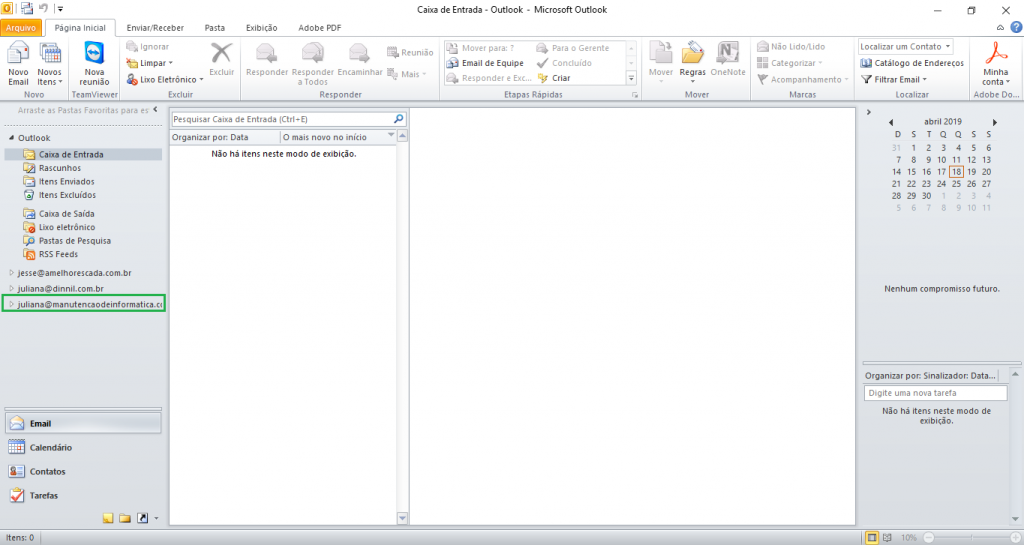
Task: Switch to the Exibição tab
Action: click(x=261, y=28)
